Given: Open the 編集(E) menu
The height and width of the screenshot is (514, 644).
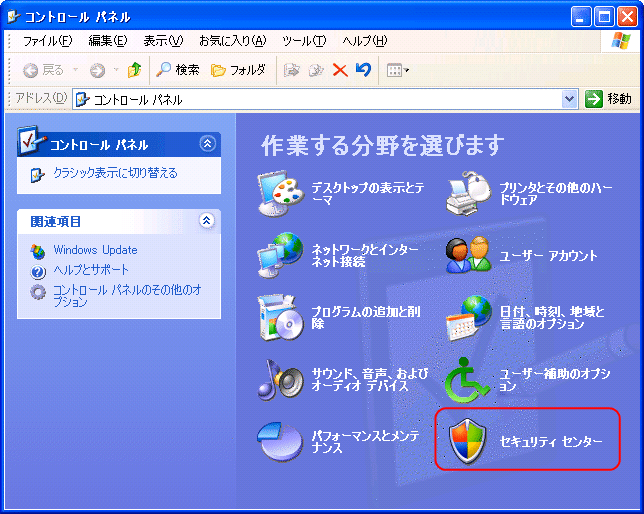Looking at the screenshot, I should pyautogui.click(x=108, y=41).
